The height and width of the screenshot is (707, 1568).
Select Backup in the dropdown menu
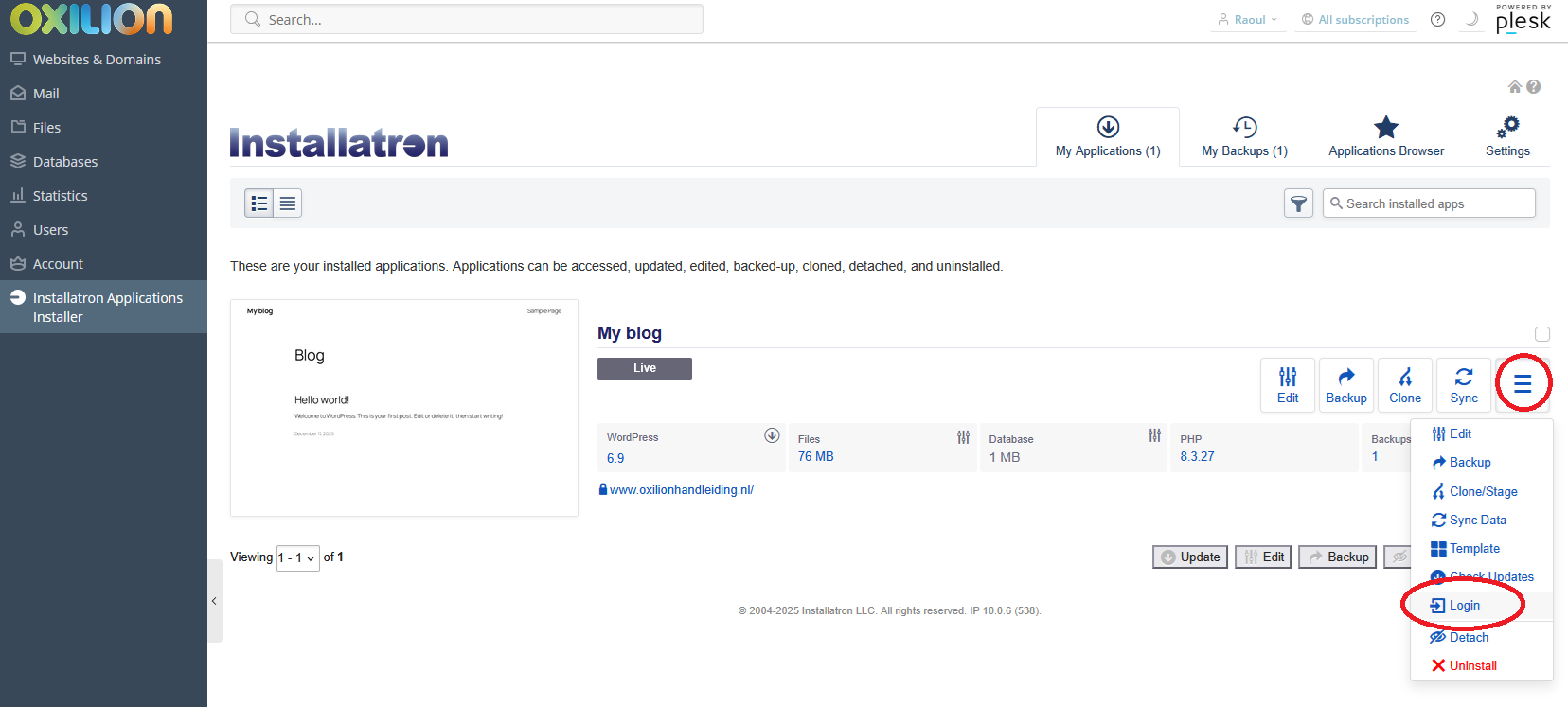(1482, 462)
